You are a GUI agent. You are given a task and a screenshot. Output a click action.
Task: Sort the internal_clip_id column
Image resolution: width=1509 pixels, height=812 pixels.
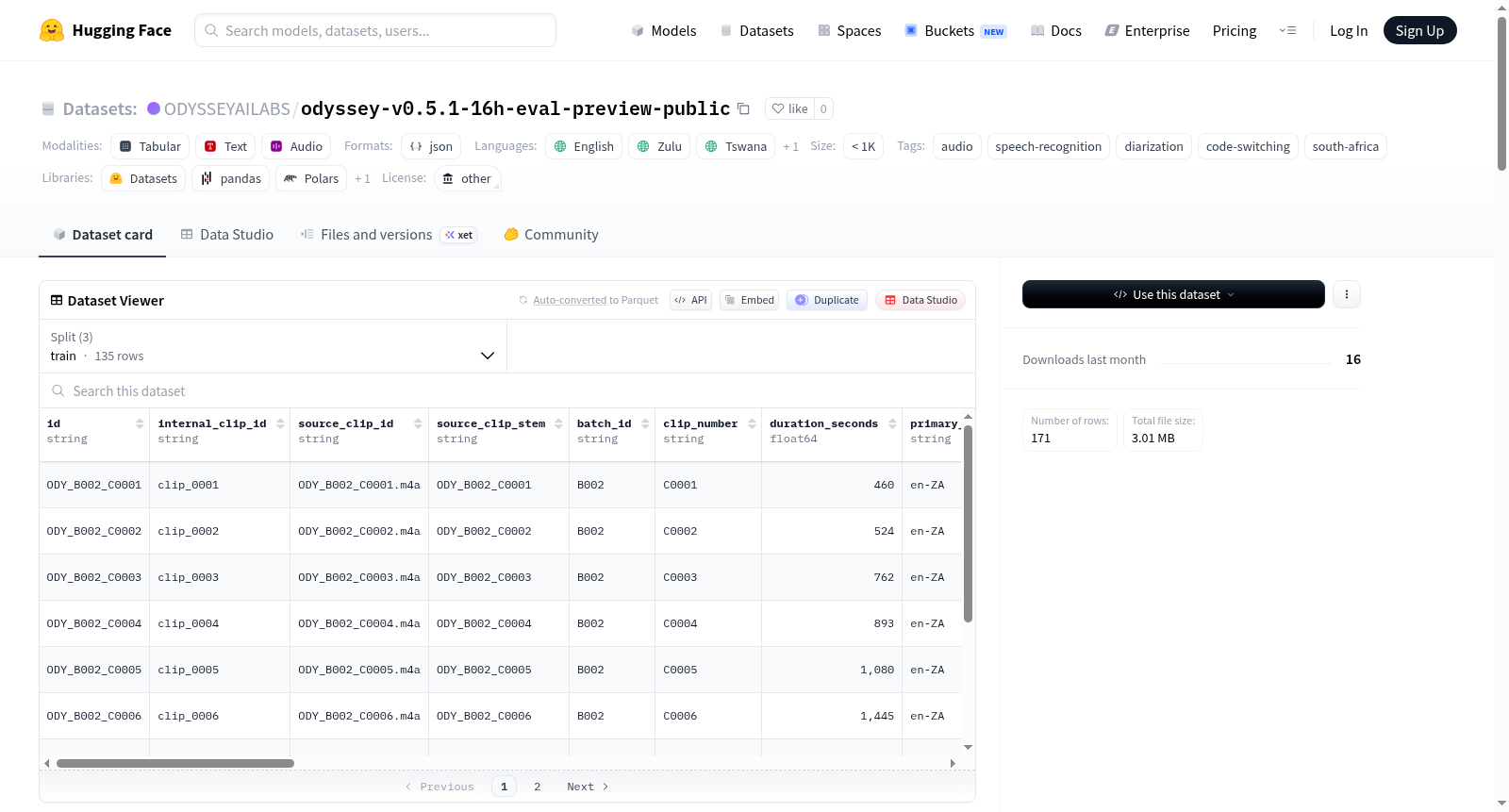[x=280, y=423]
